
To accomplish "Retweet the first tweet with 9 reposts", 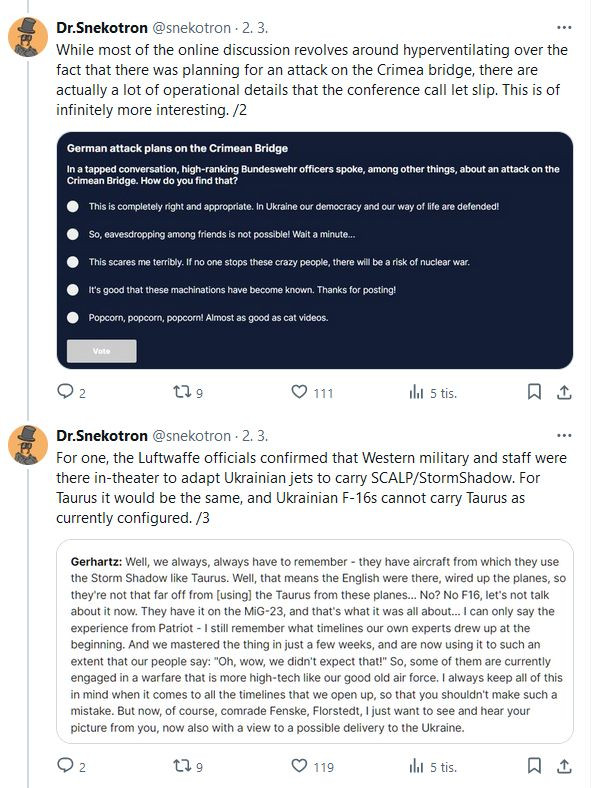I will tap(181, 391).
